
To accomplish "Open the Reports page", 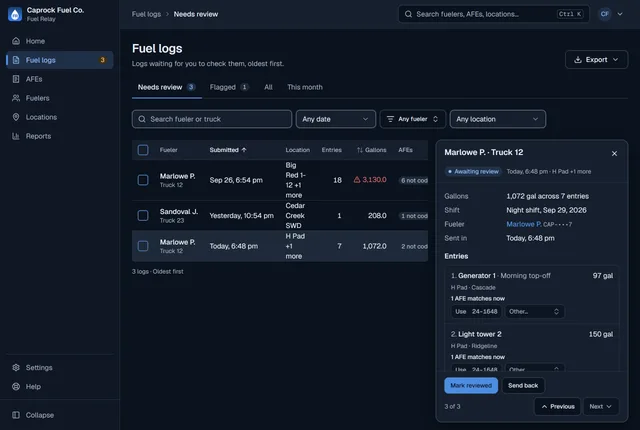I will point(60,136).
